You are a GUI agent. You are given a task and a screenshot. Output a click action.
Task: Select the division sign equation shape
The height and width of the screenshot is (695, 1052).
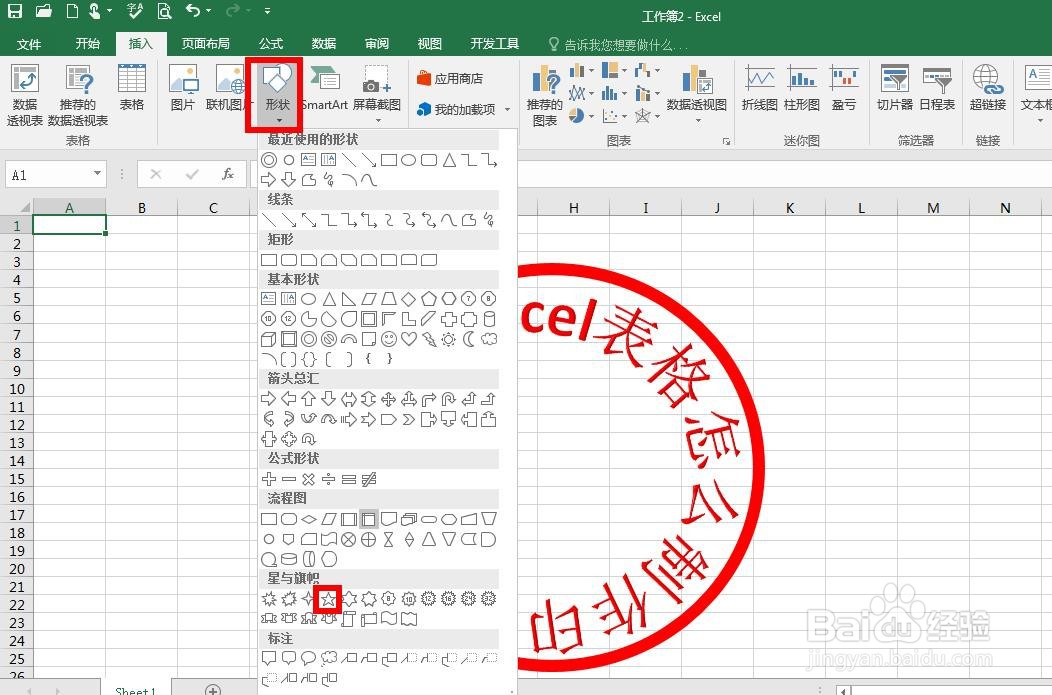(x=328, y=478)
